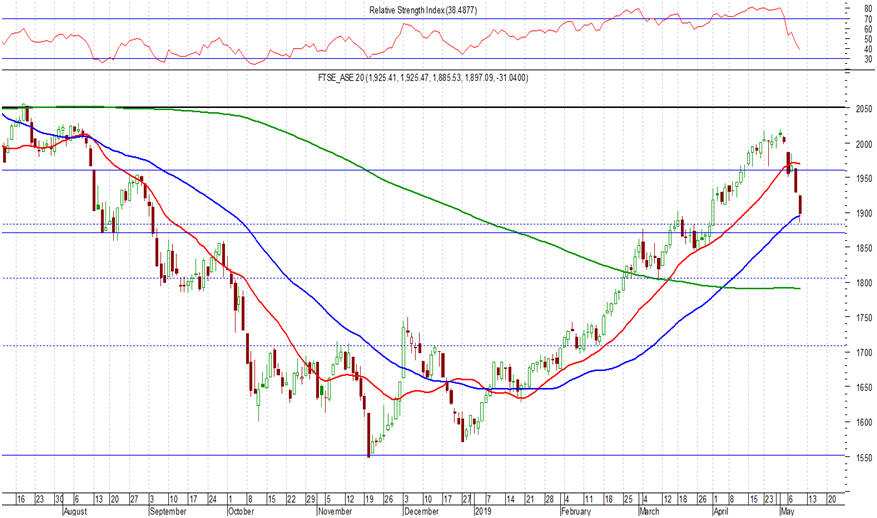
Task: Select the 28 date label in January 2019
Action: 549,498
